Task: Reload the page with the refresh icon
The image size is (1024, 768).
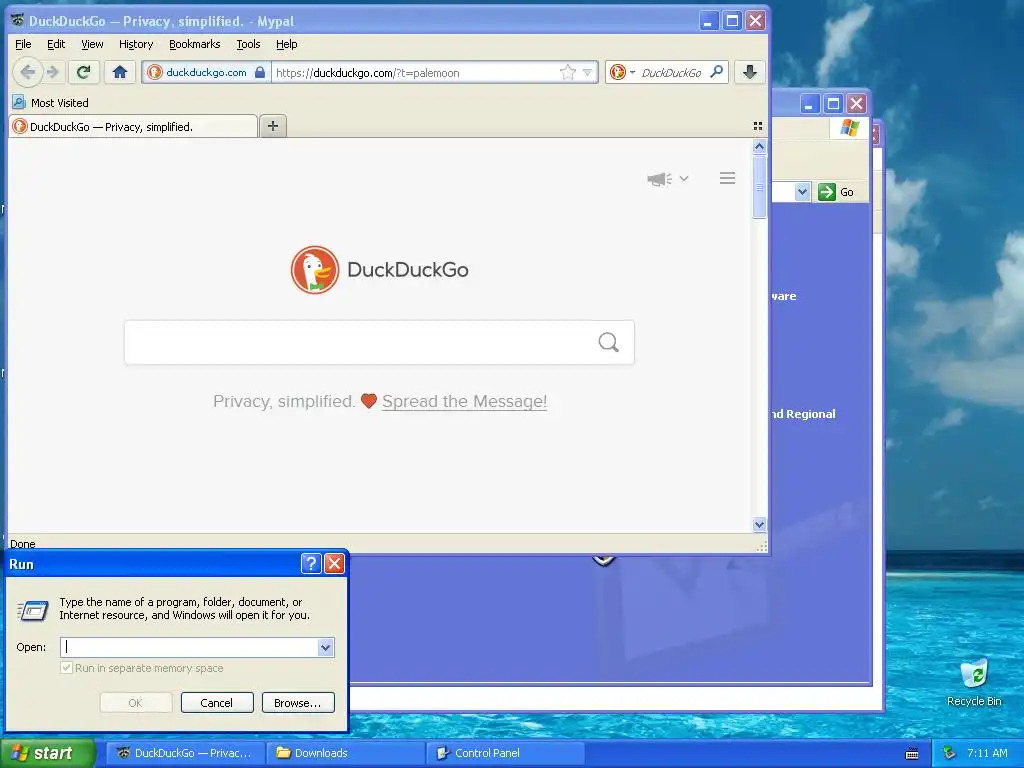Action: [84, 72]
